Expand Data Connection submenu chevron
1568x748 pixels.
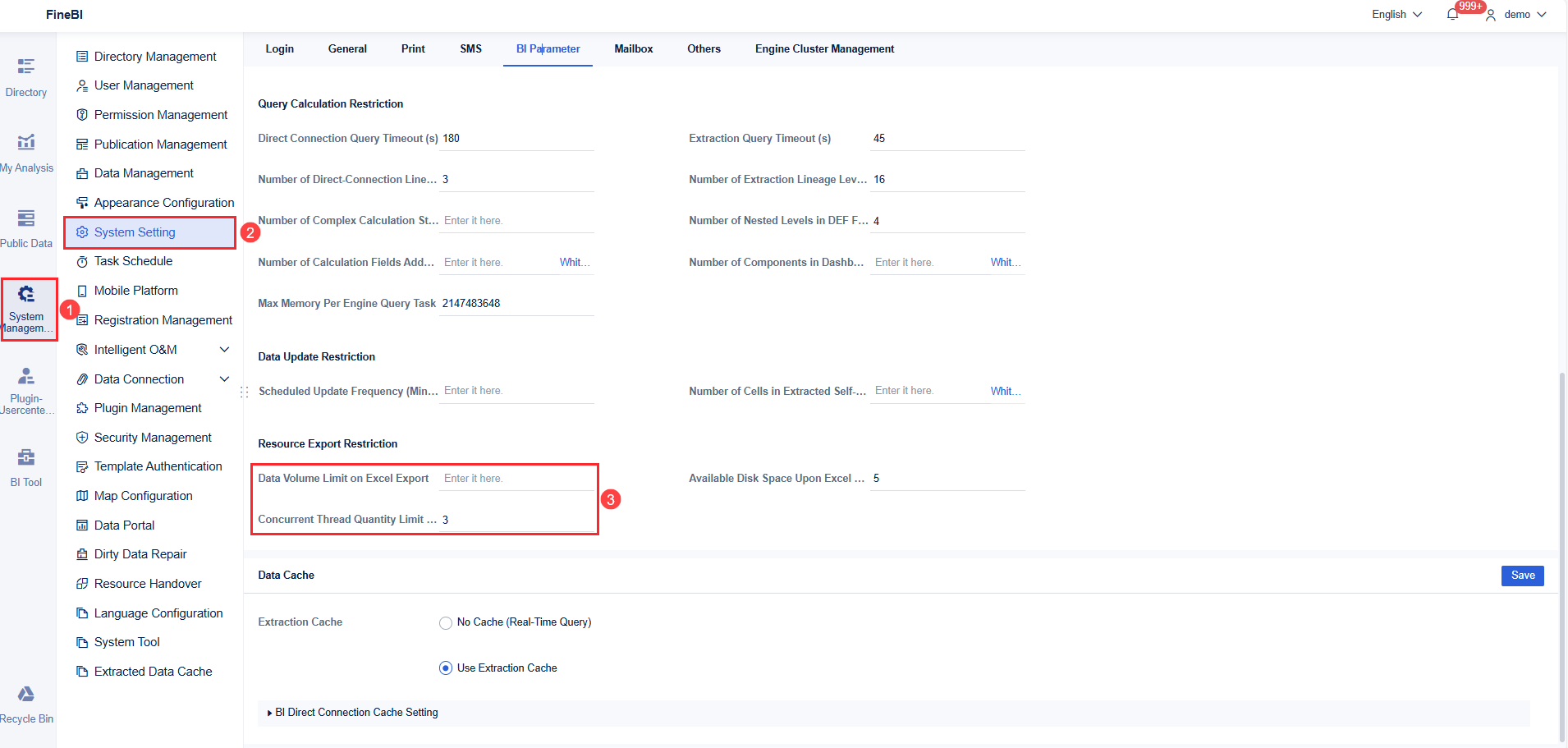[x=224, y=379]
